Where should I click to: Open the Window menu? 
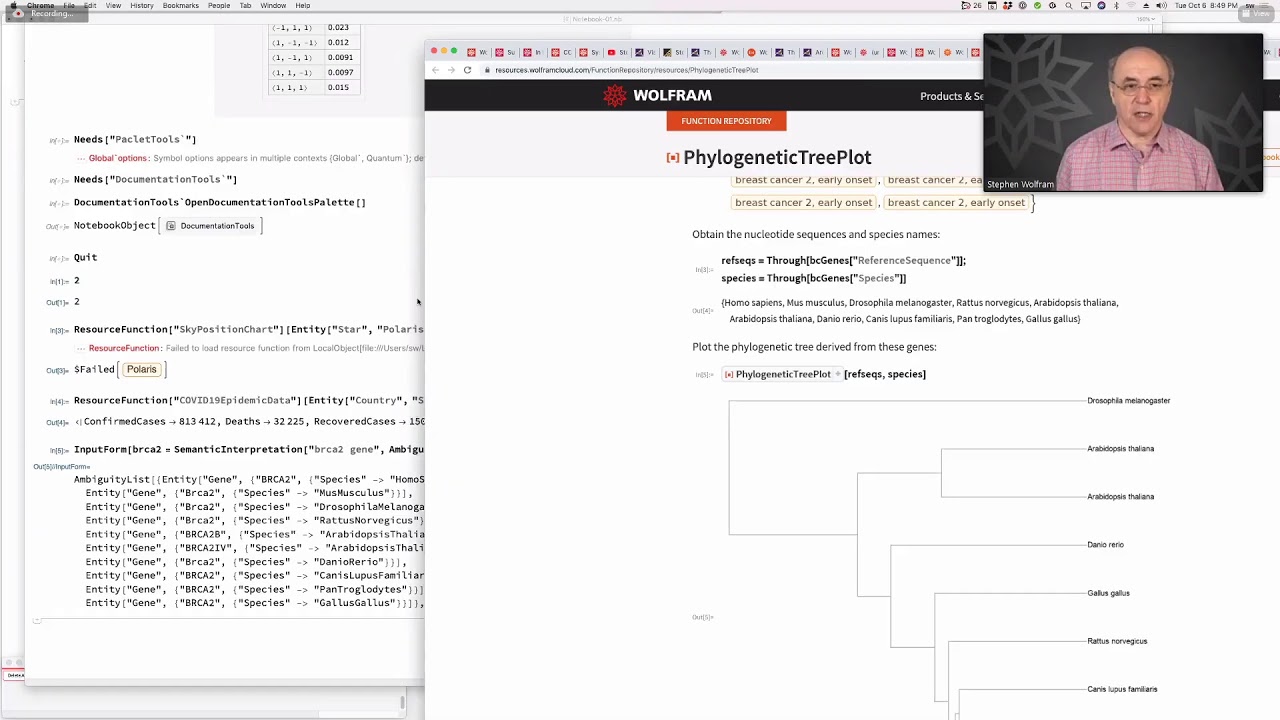coord(273,6)
